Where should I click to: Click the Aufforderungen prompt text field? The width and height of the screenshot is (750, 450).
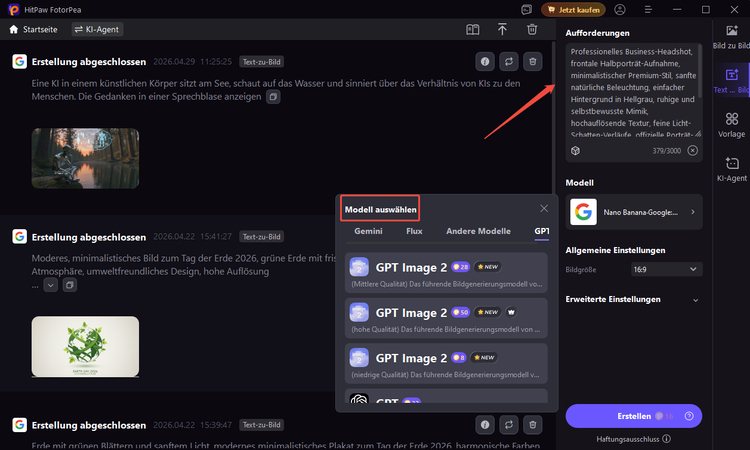pyautogui.click(x=633, y=91)
